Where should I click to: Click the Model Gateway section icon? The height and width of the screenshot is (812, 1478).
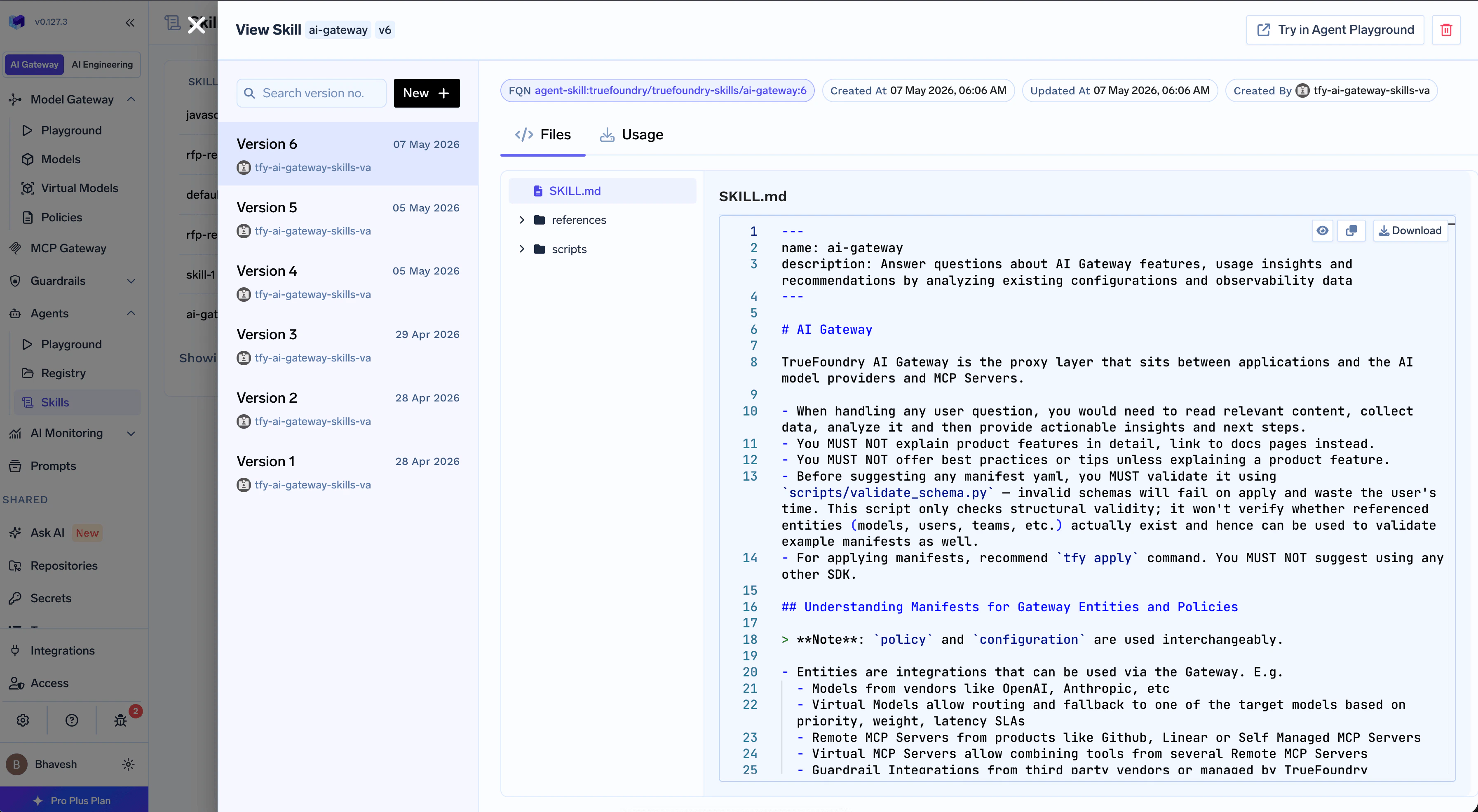(16, 100)
